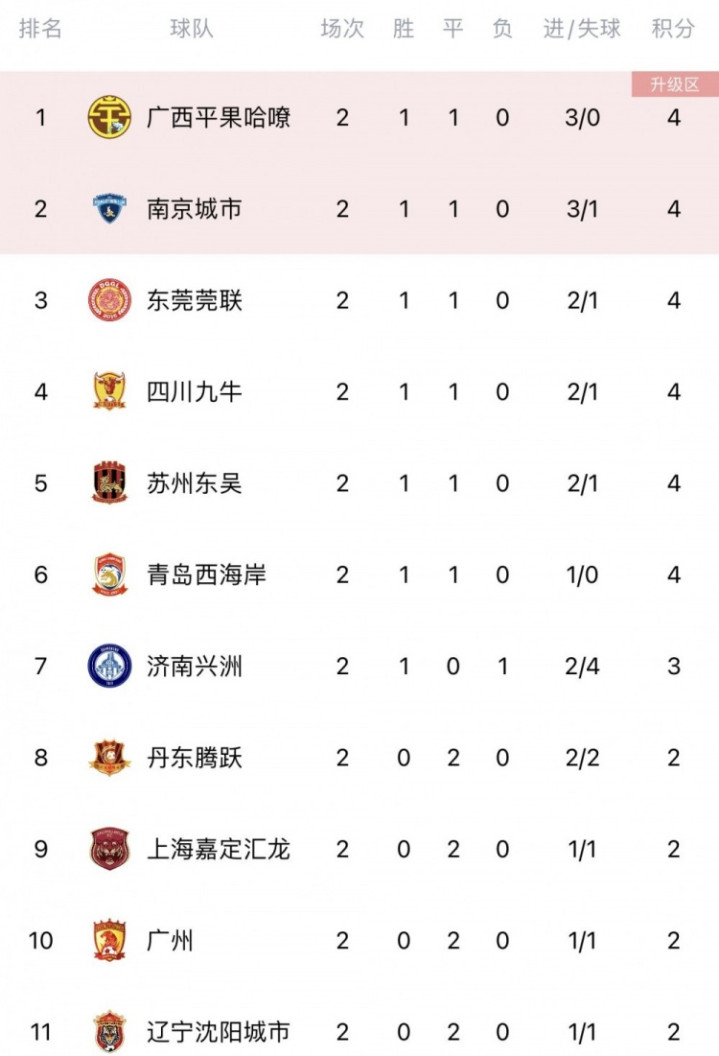Viewport: 719px width, 1056px height.
Task: Select the 丹东腾跃 team crest
Action: pos(109,758)
